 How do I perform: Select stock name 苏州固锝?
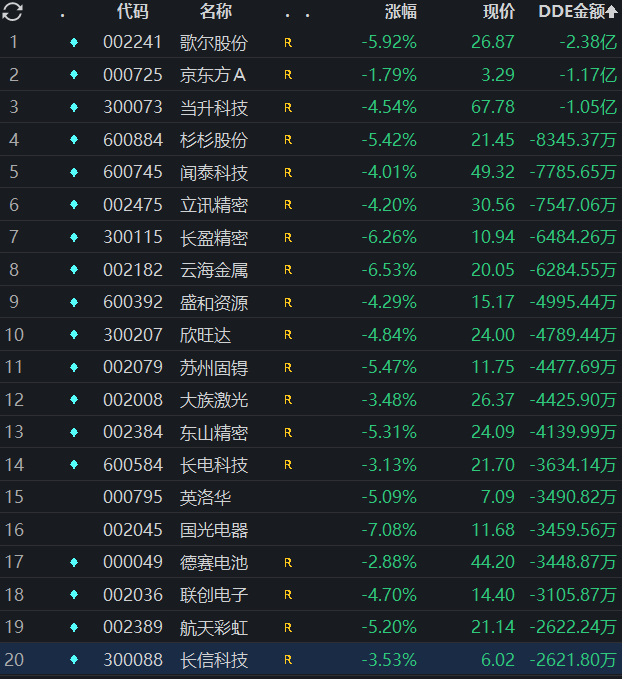point(214,367)
